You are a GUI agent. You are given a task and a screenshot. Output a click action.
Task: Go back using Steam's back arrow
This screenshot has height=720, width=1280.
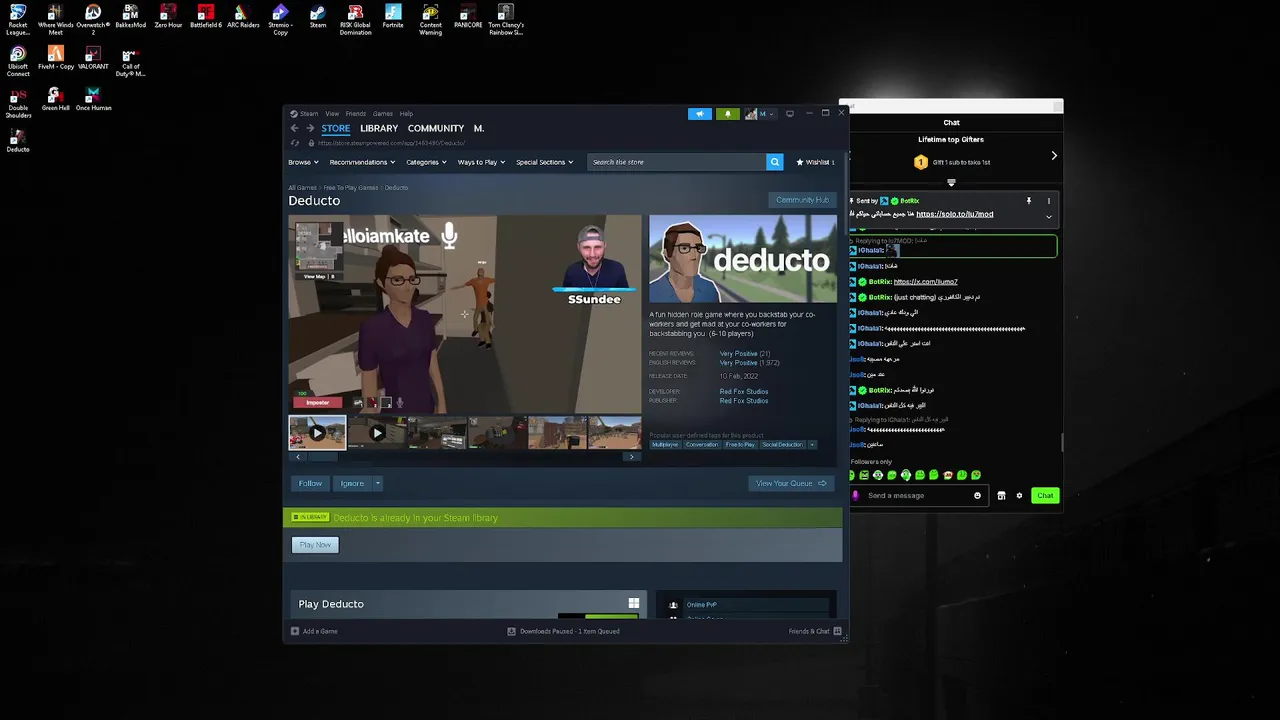click(295, 128)
